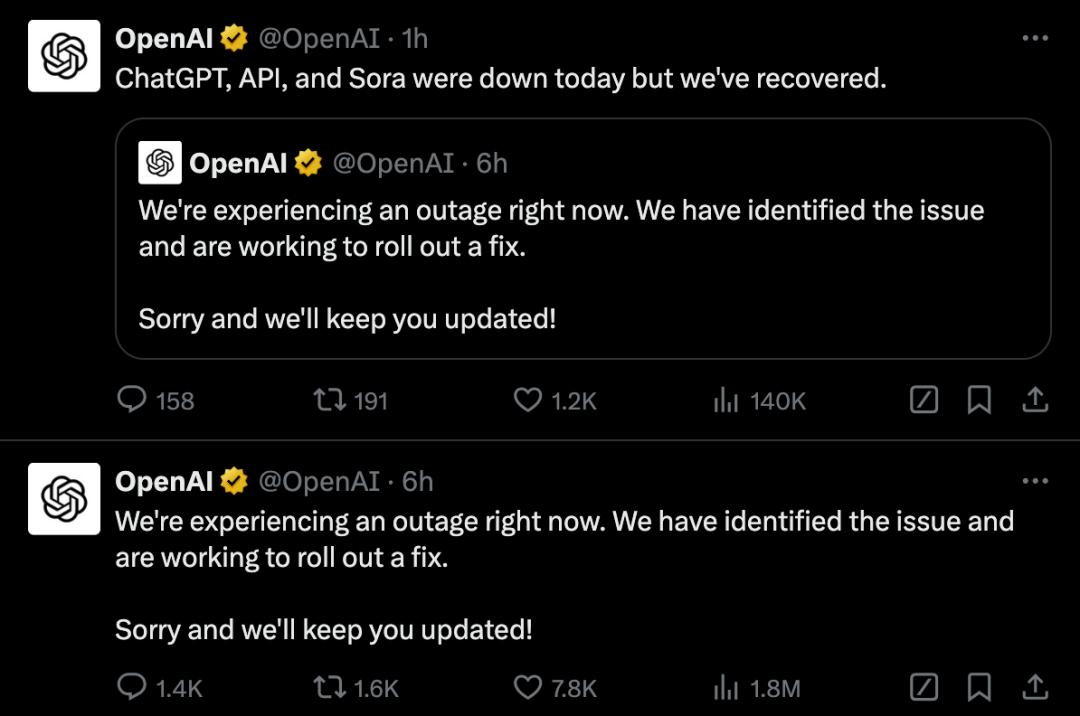The width and height of the screenshot is (1080, 716).
Task: Repost the tweet with 191 reposts
Action: pyautogui.click(x=329, y=401)
